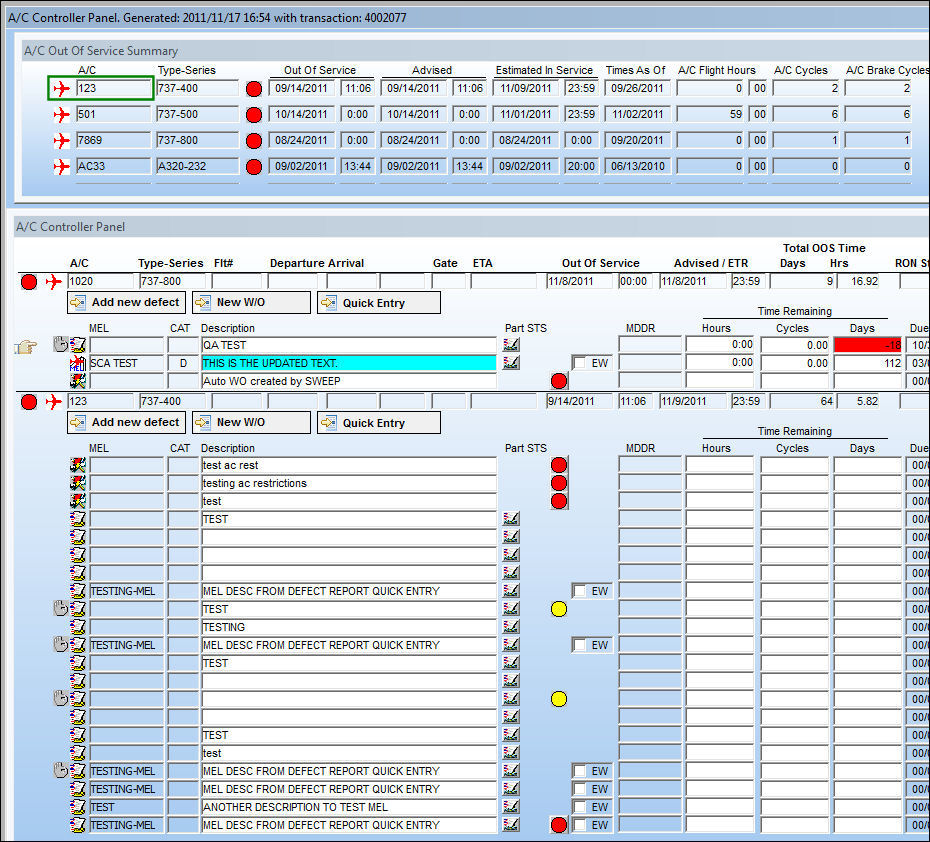Click Add new defect for aircraft 1020
930x842 pixels.
(126, 302)
